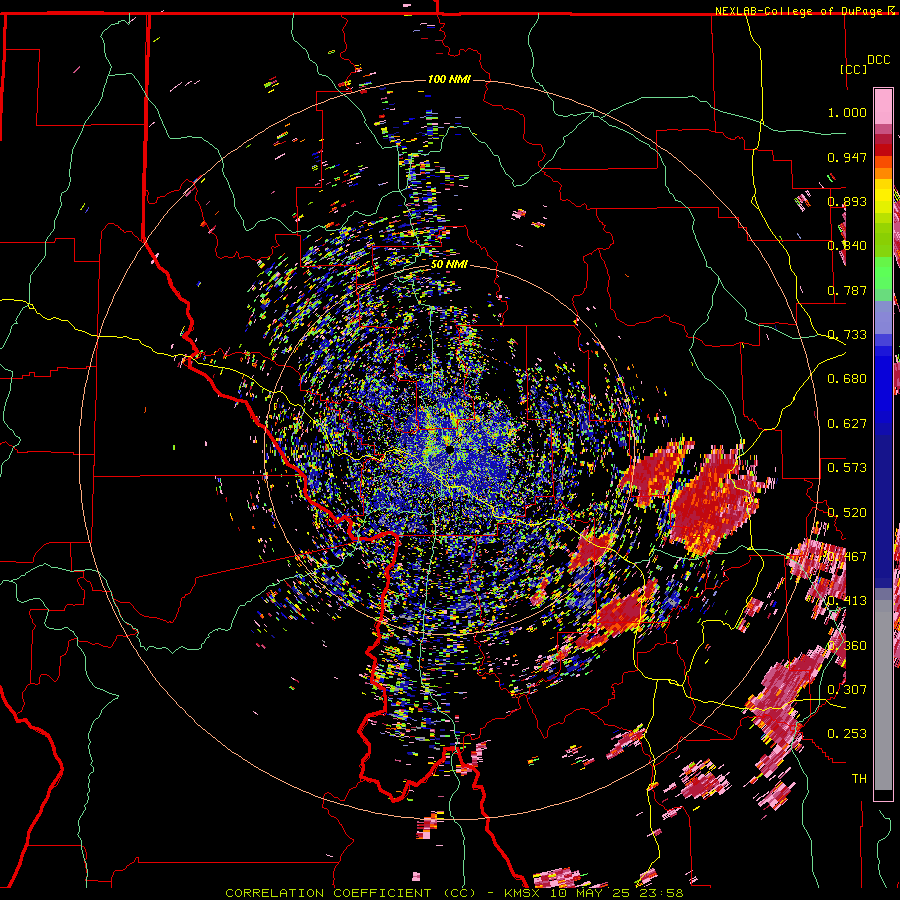Click the 23:58 timestamp
The image size is (900, 900).
(664, 893)
